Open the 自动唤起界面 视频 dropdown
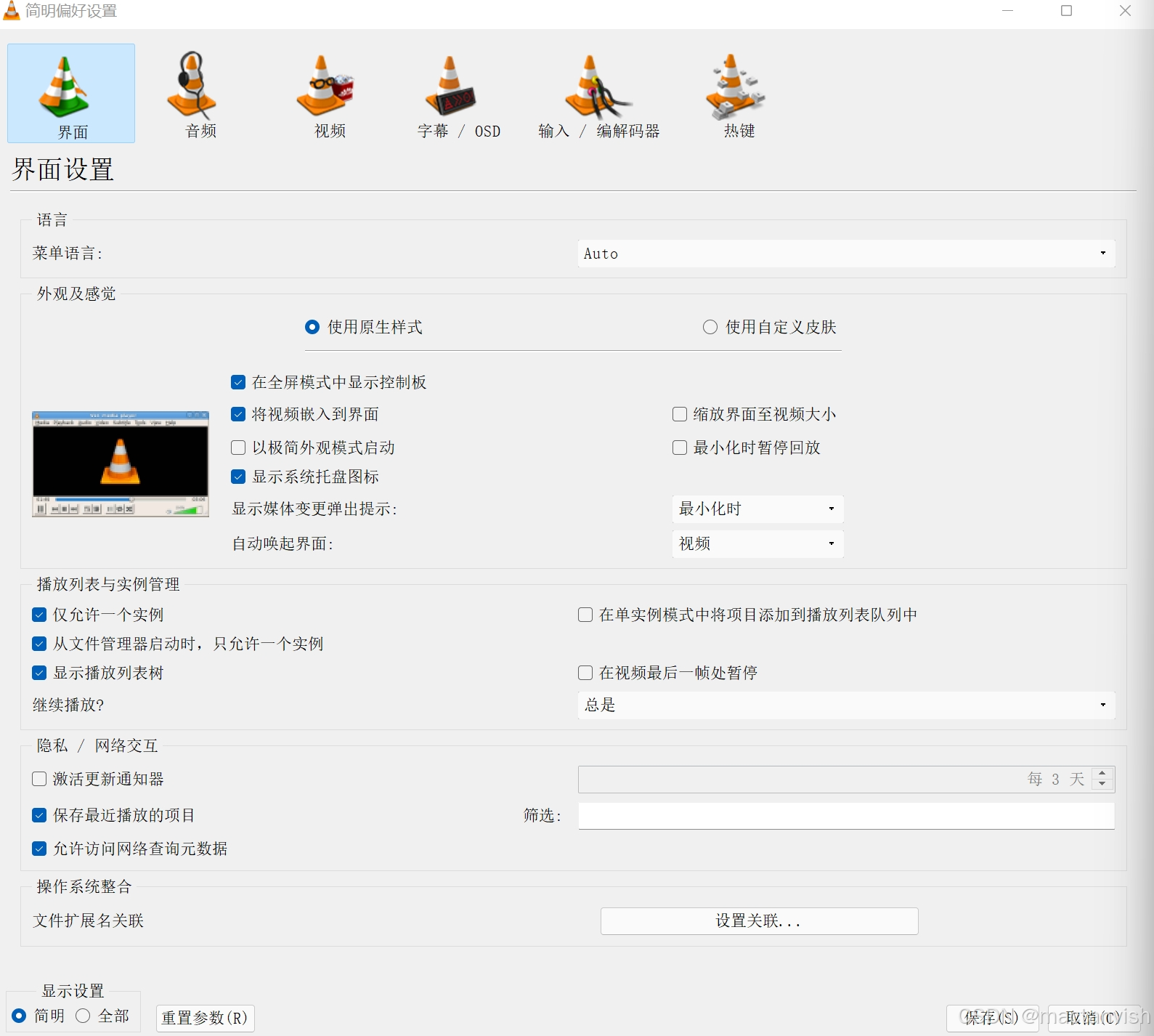This screenshot has height=1036, width=1154. click(x=757, y=543)
